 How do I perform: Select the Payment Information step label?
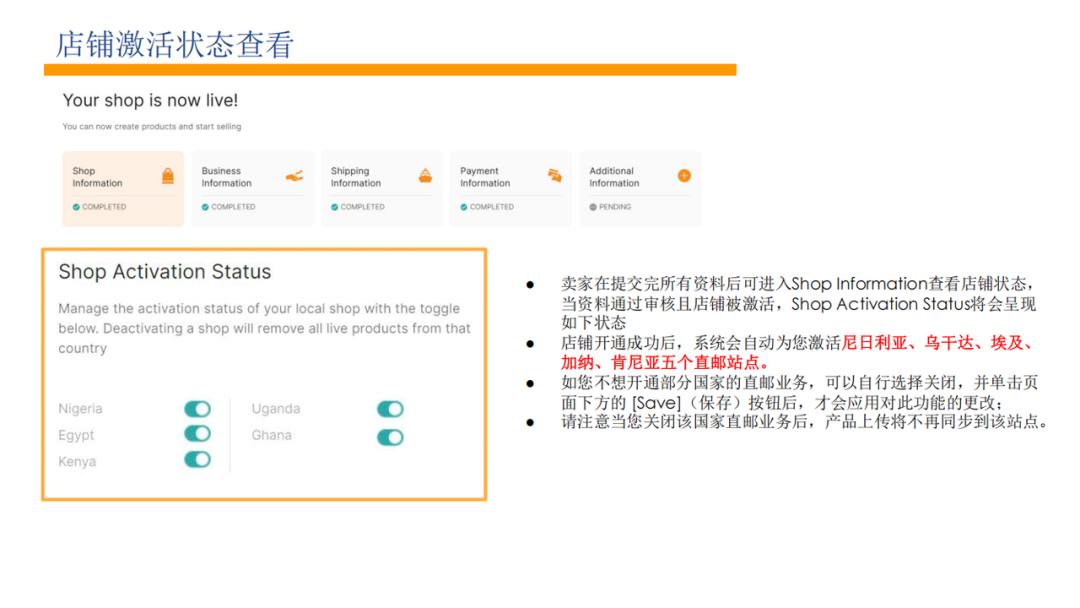point(485,177)
